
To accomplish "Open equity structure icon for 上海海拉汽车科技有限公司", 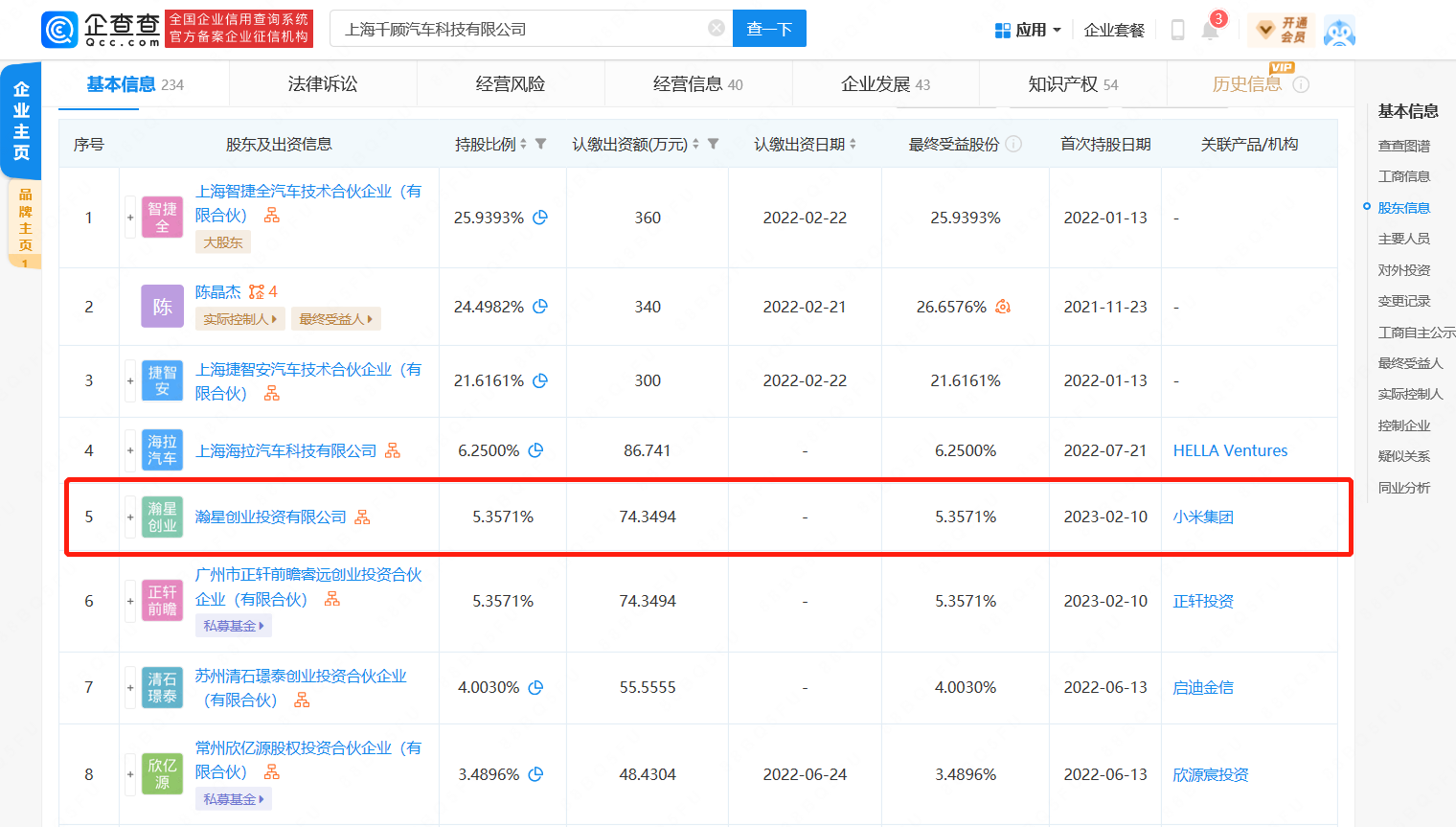I will (393, 450).
